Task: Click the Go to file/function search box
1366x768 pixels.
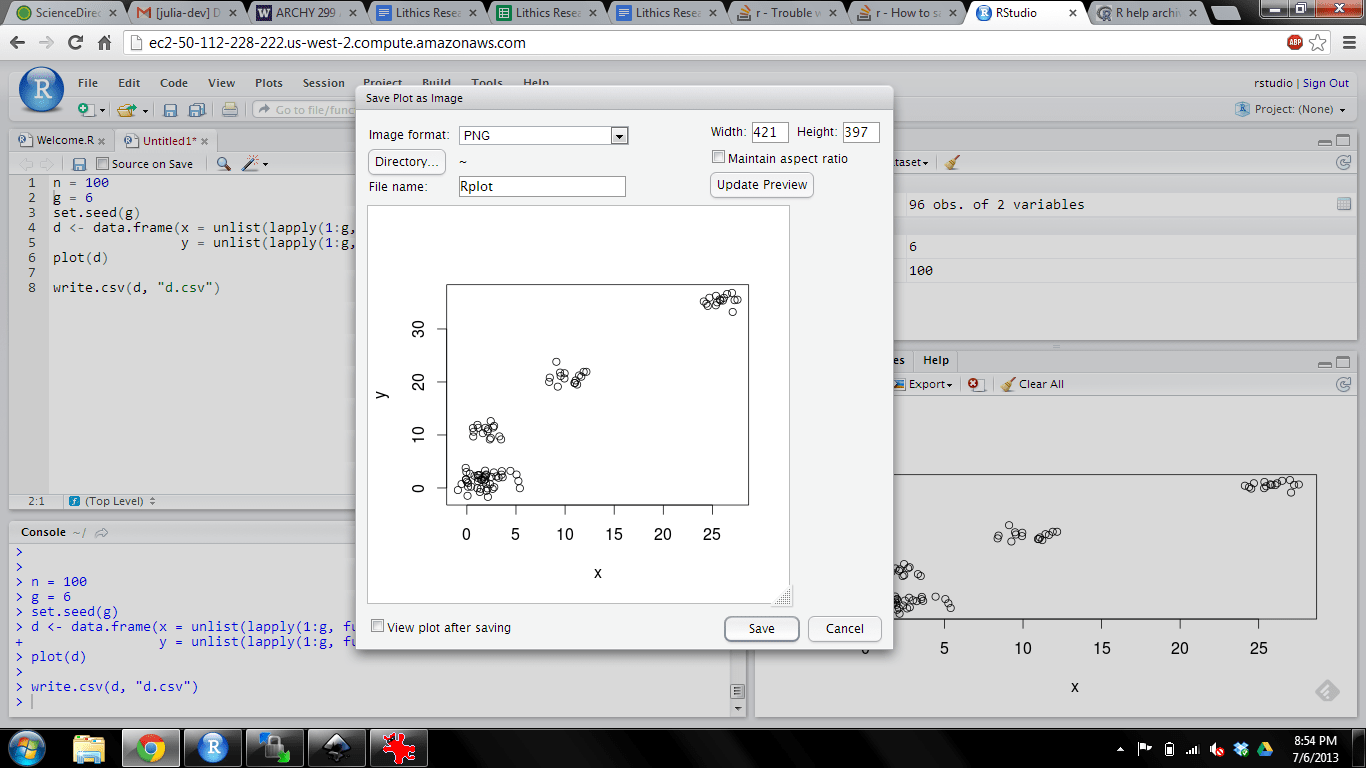Action: (303, 110)
